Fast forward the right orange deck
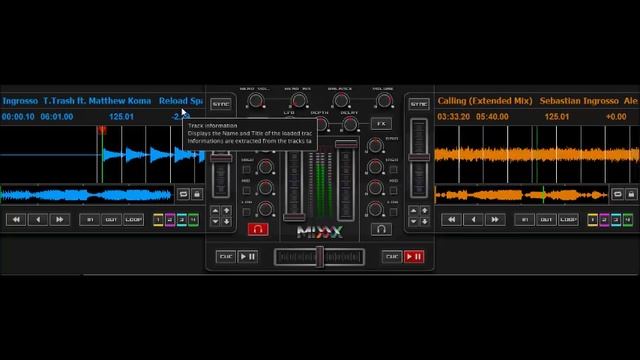This screenshot has height=360, width=640. [495, 220]
